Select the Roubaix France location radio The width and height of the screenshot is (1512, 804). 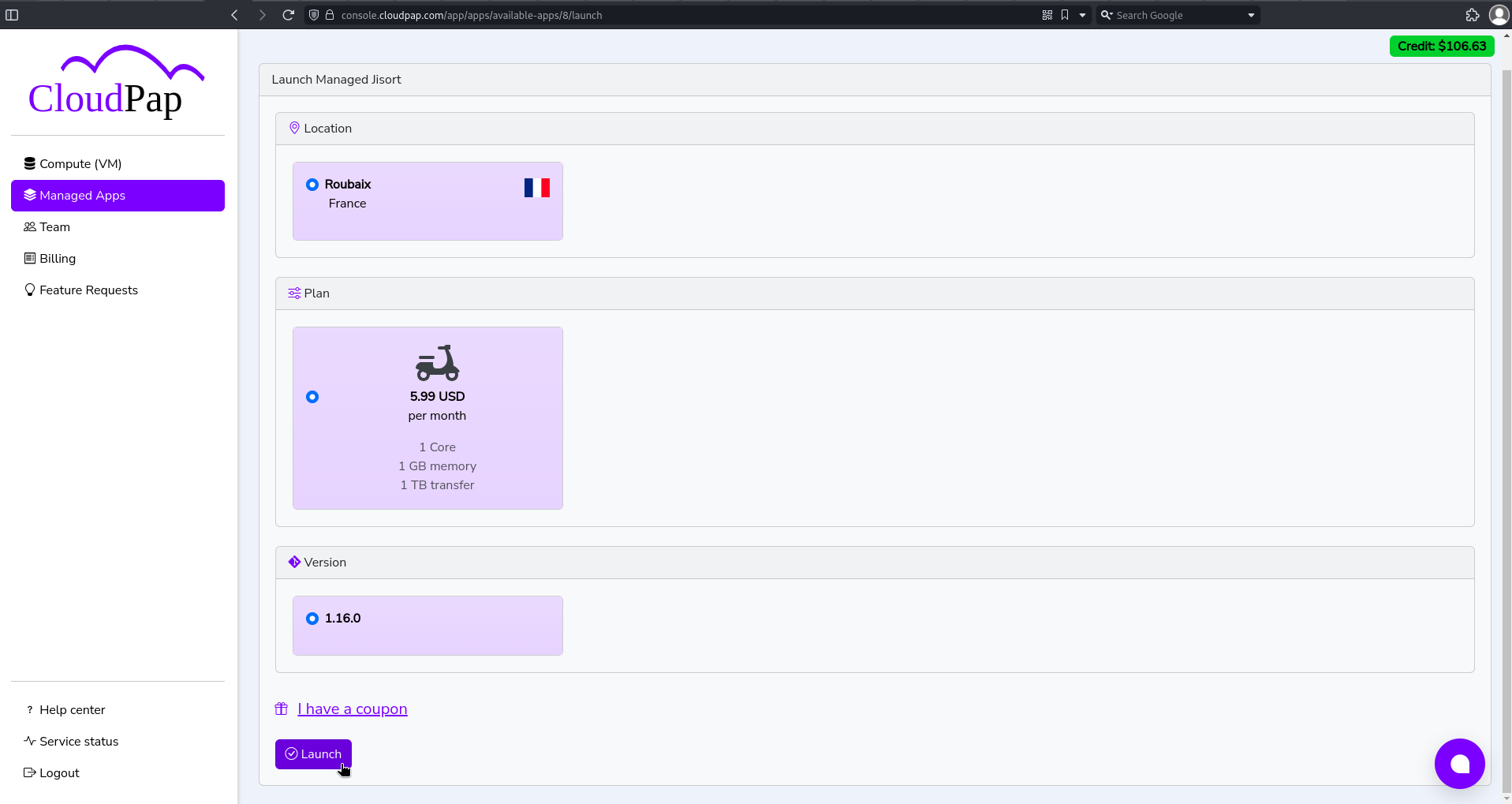click(312, 185)
